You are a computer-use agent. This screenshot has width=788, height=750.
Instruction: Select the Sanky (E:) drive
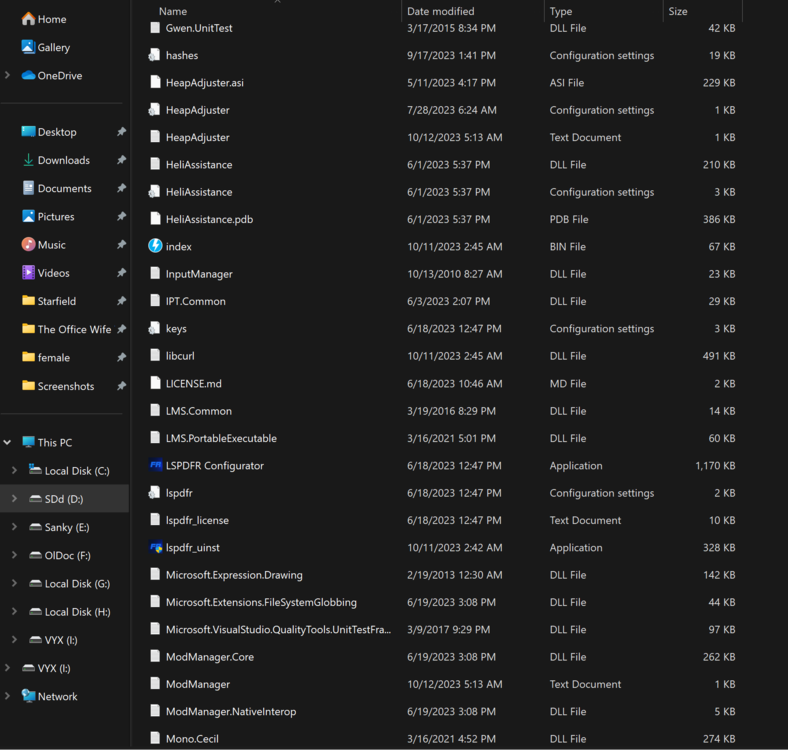tap(67, 527)
